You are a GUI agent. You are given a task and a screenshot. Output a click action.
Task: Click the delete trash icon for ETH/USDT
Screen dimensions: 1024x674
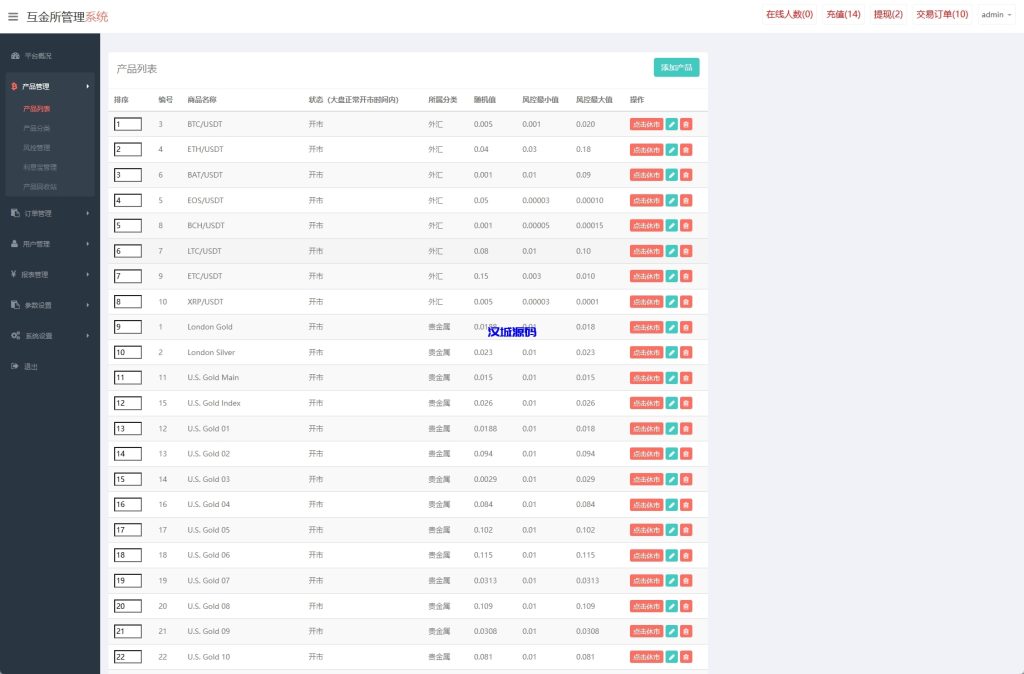686,150
